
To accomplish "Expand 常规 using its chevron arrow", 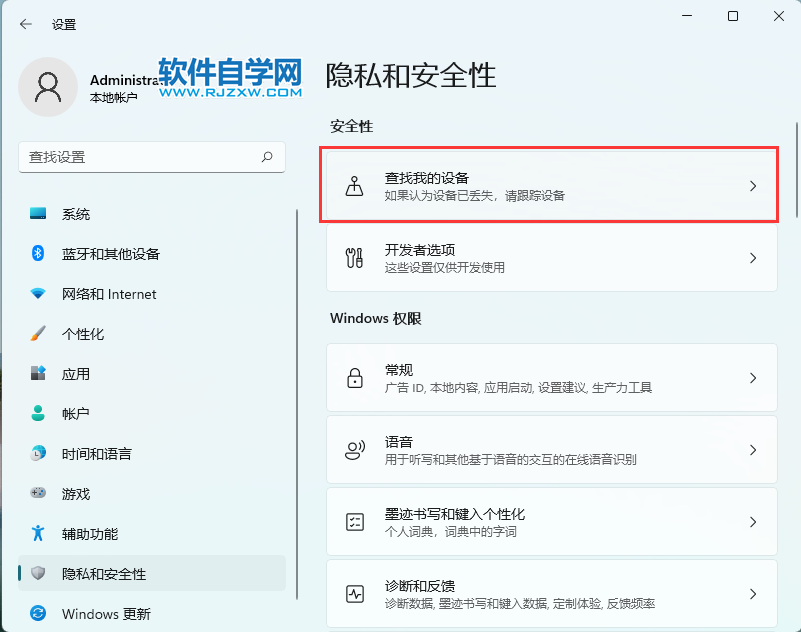I will click(x=753, y=378).
